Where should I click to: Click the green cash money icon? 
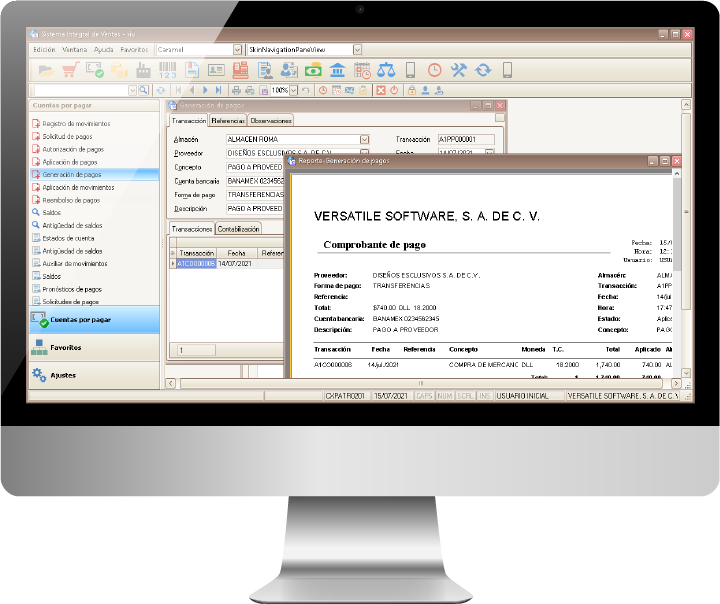[313, 70]
